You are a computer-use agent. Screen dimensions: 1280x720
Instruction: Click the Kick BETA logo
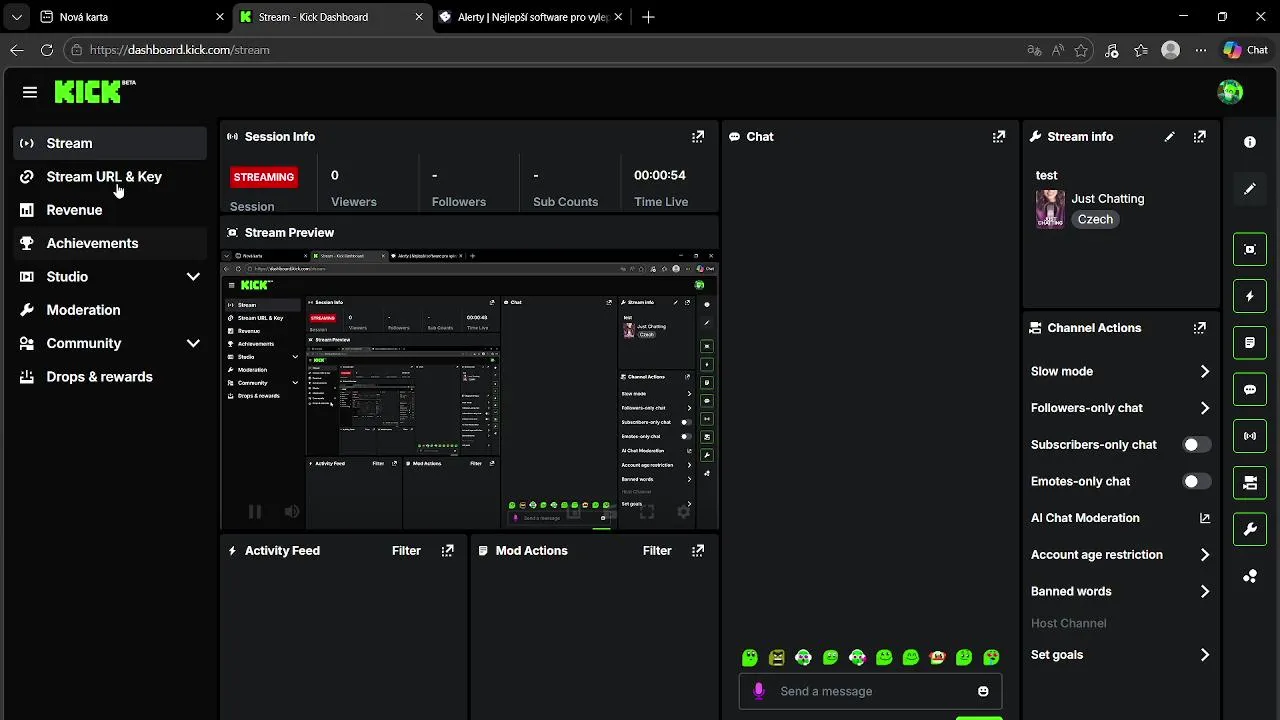pyautogui.click(x=95, y=91)
